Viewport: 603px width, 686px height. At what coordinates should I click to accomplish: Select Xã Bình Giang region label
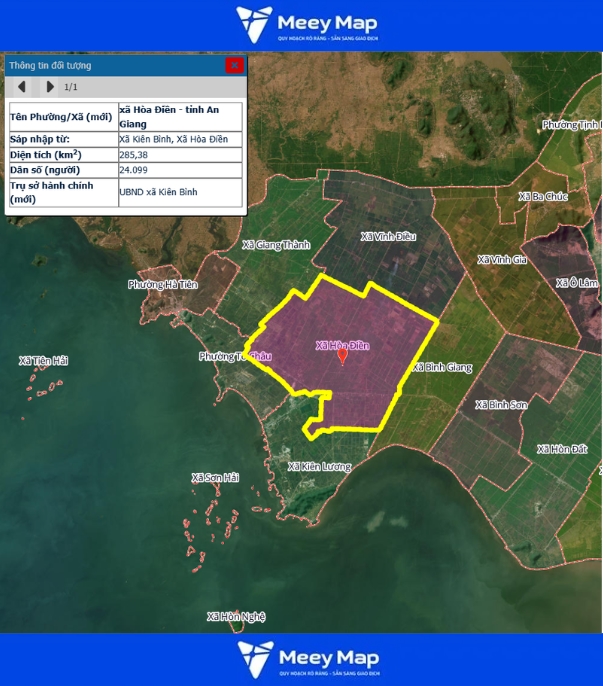click(x=441, y=367)
